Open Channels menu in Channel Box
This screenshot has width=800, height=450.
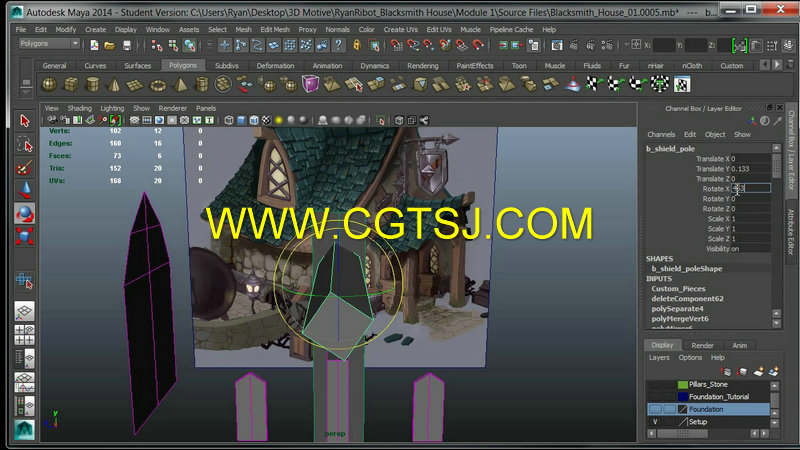(661, 135)
